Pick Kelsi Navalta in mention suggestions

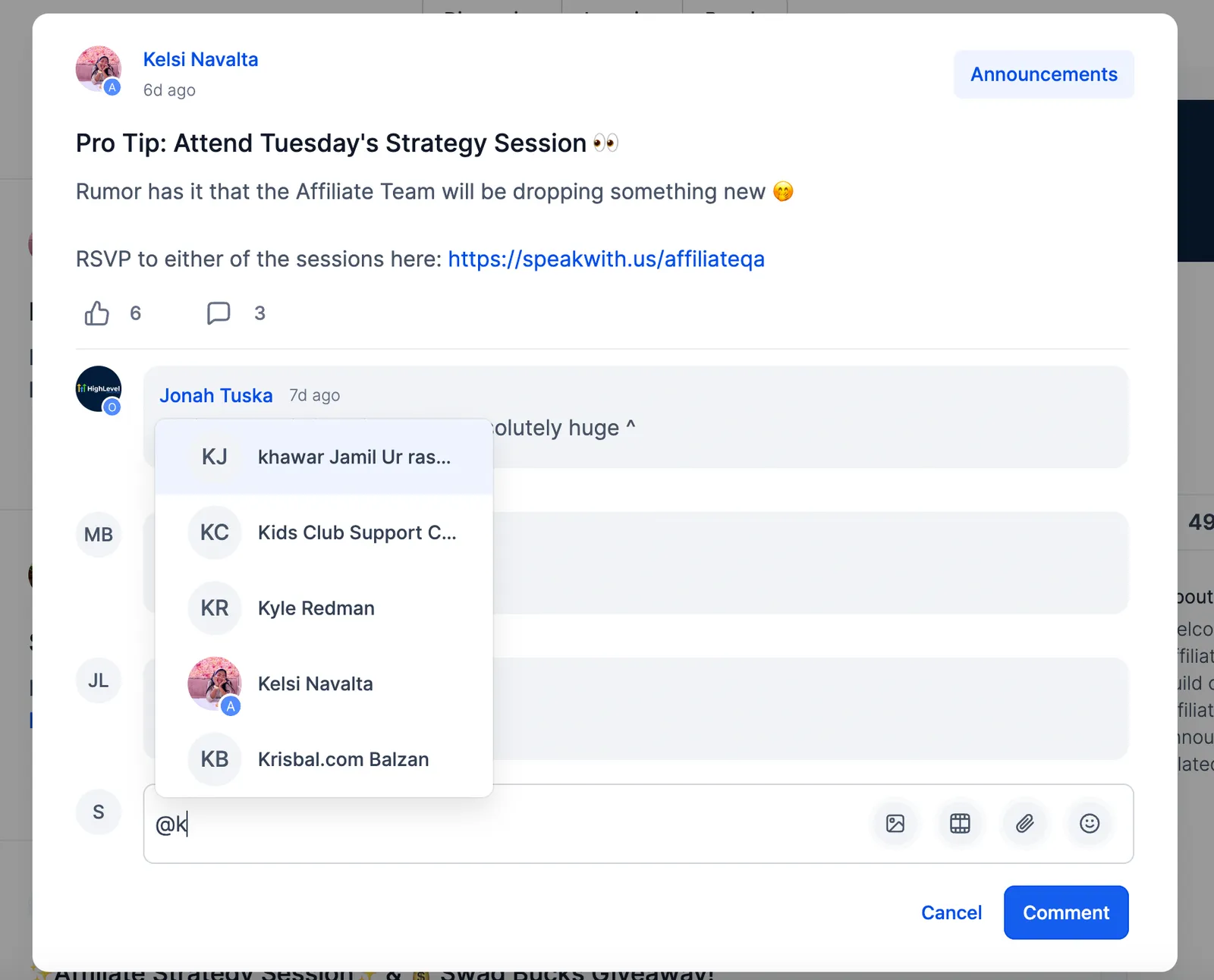coord(324,684)
